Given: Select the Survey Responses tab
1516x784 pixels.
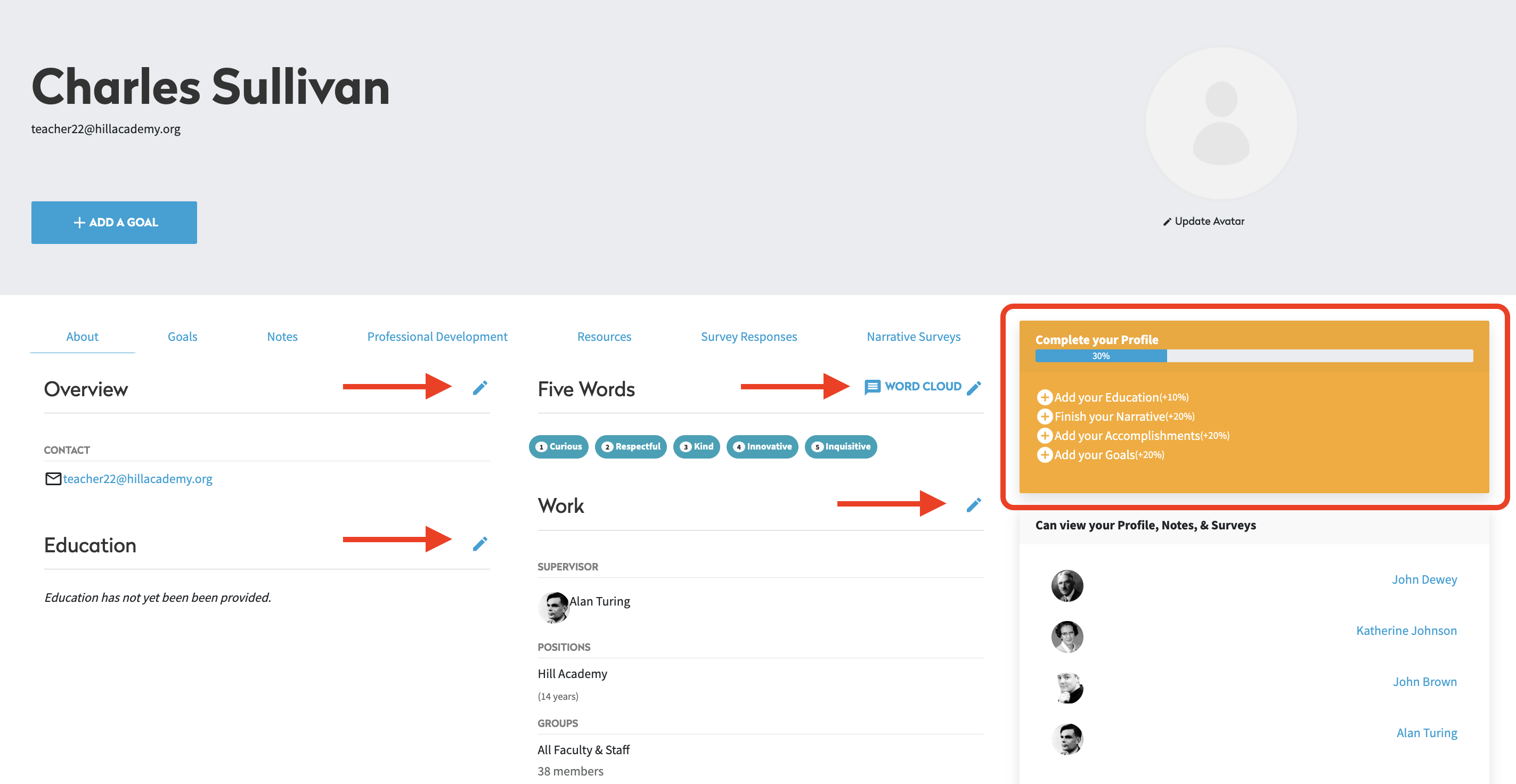Looking at the screenshot, I should 748,337.
